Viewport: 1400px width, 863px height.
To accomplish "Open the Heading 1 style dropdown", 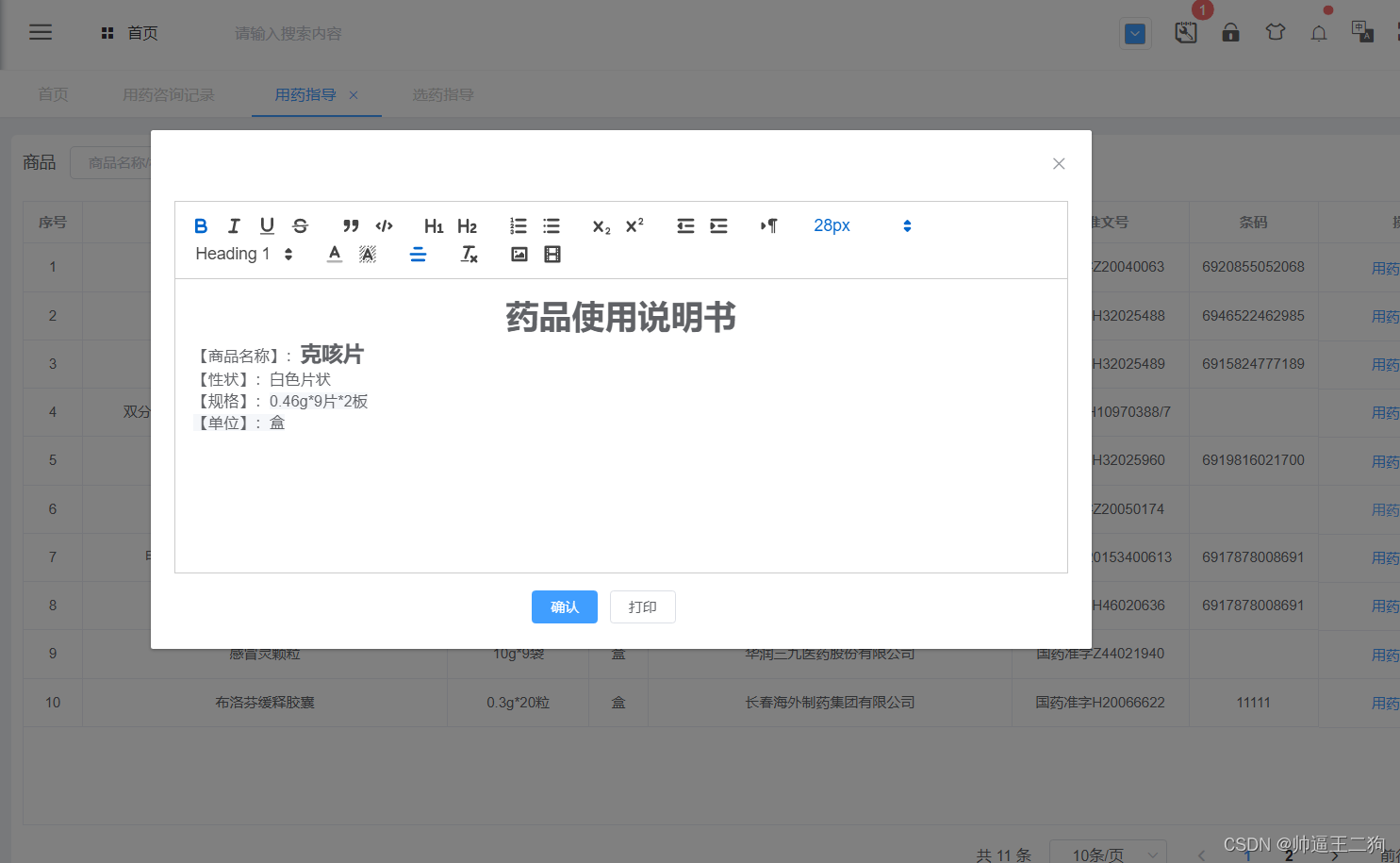I will coord(244,254).
